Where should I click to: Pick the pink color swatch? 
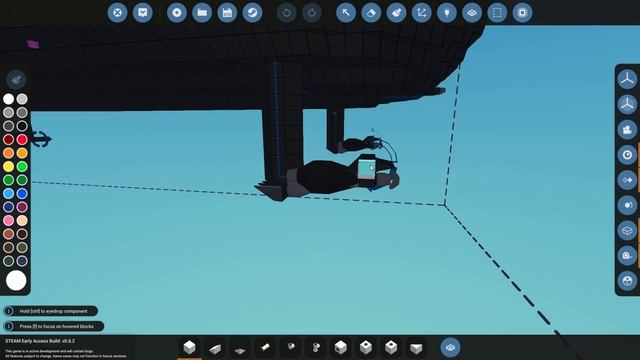pos(9,220)
